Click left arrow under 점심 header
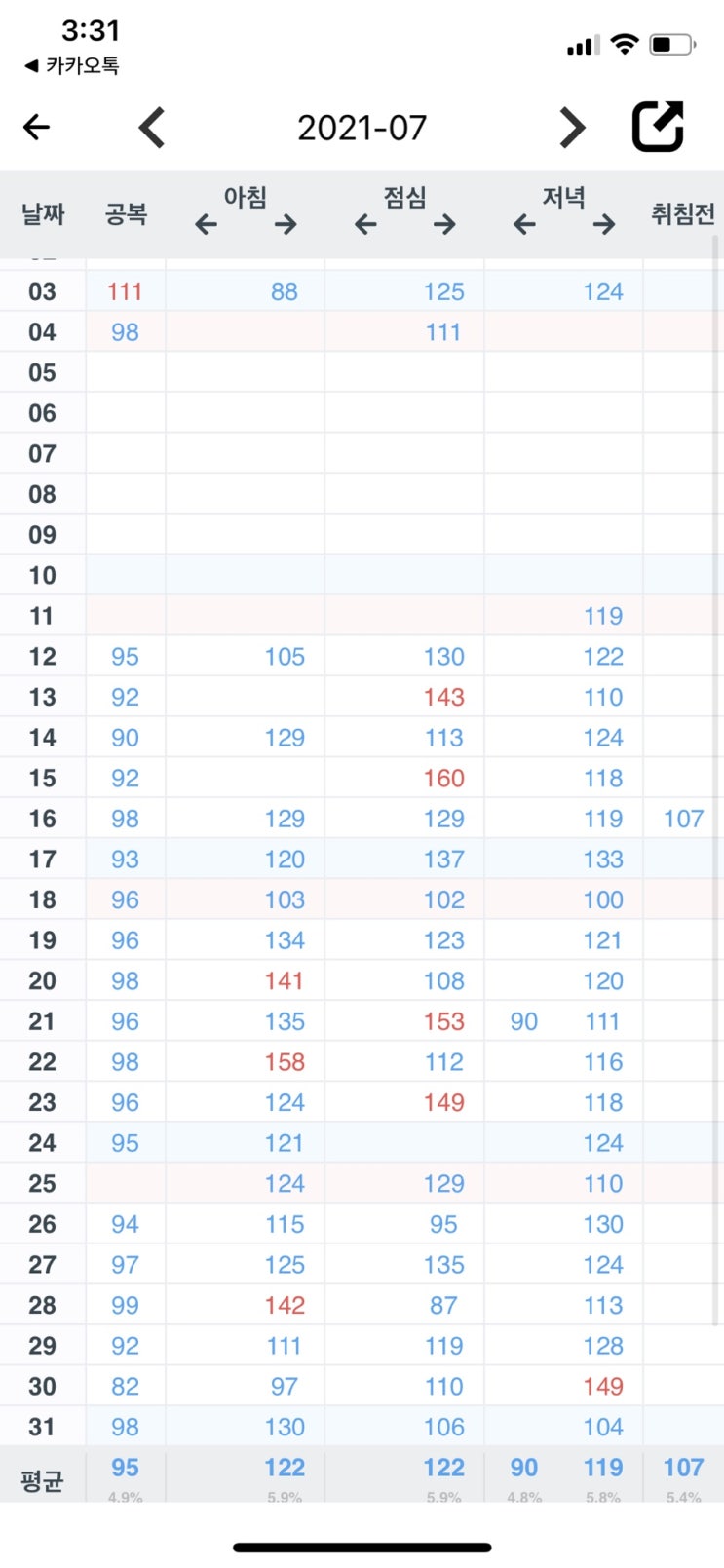 pos(365,225)
